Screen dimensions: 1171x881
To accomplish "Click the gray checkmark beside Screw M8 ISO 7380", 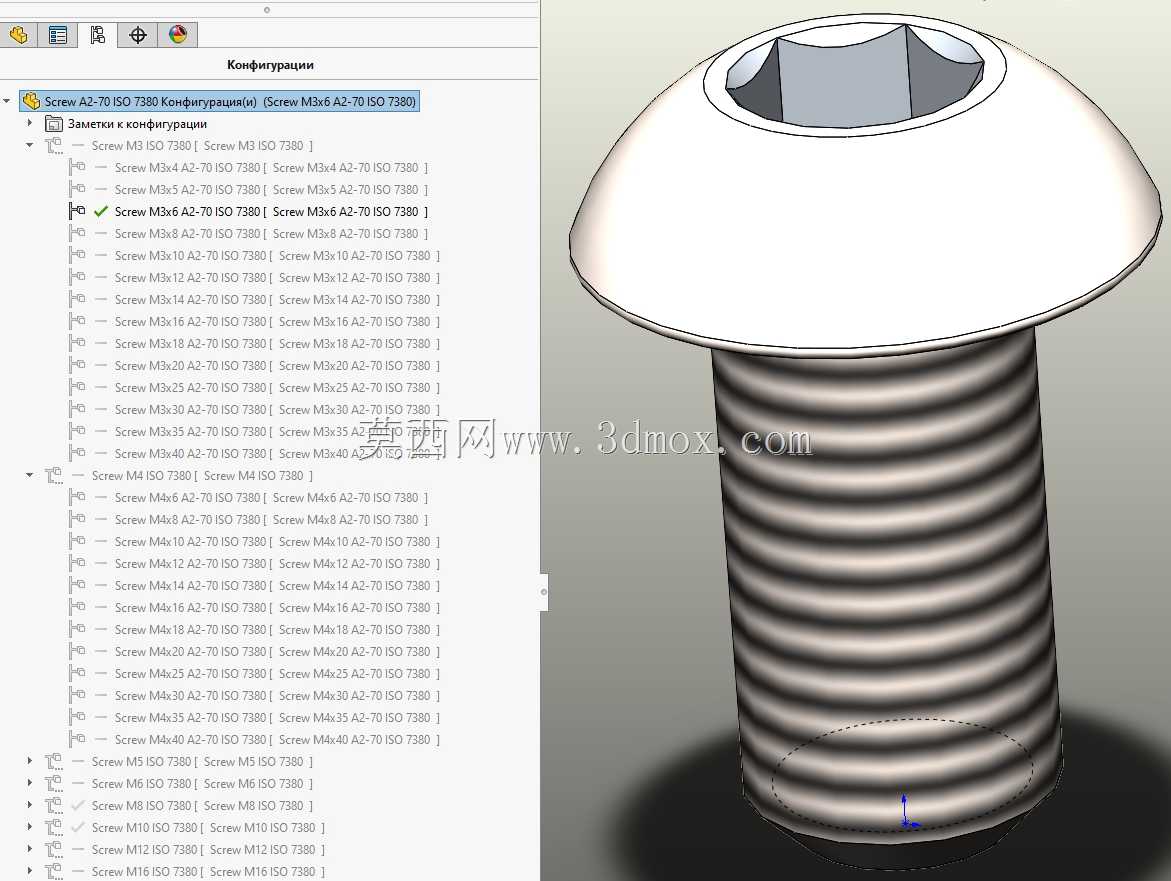I will pyautogui.click(x=78, y=806).
